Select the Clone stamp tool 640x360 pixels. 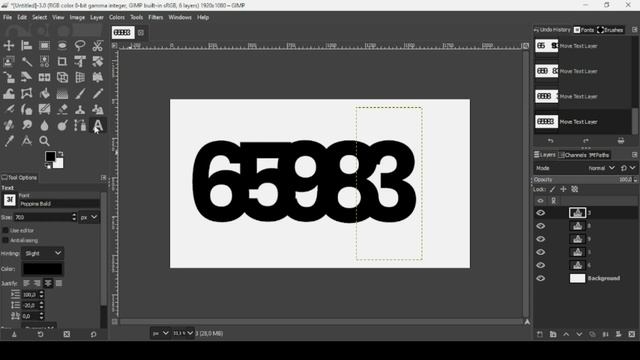pyautogui.click(x=80, y=109)
